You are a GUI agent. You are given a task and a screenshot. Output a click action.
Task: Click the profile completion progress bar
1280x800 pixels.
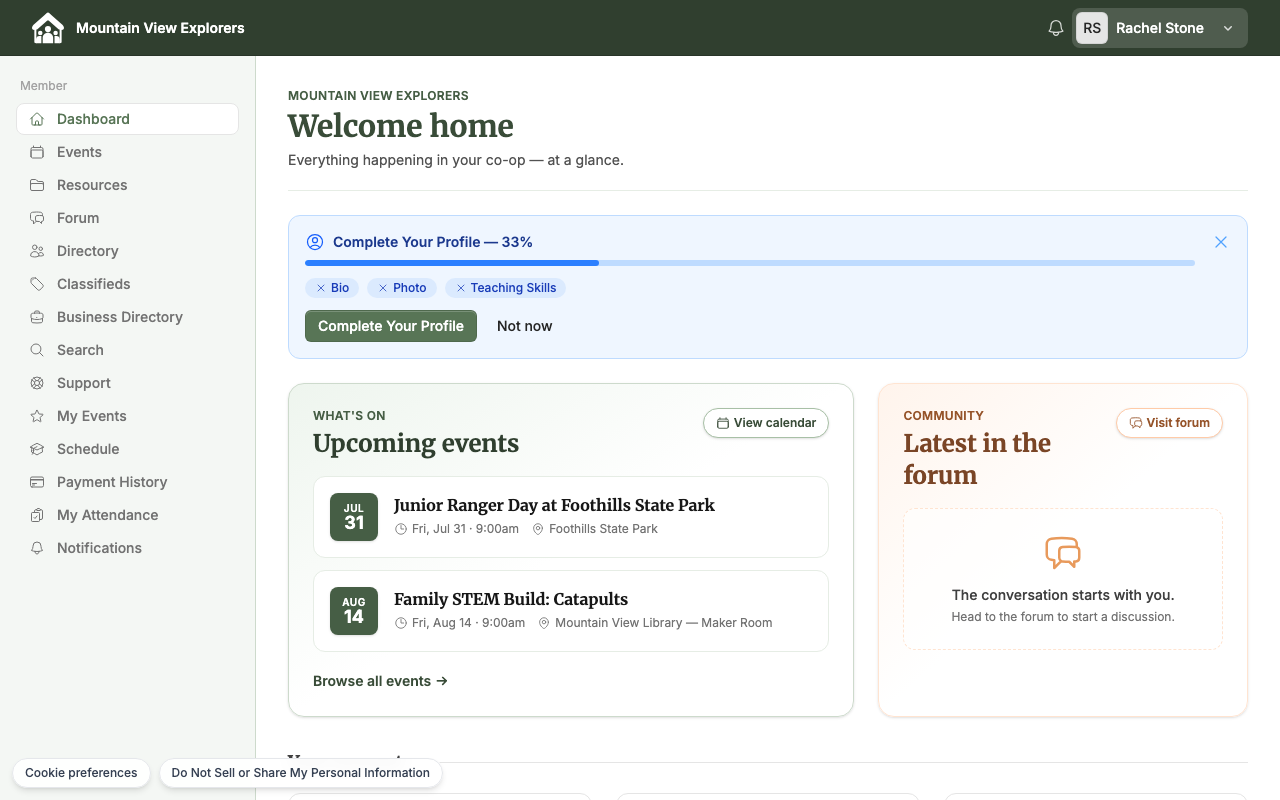pos(750,263)
